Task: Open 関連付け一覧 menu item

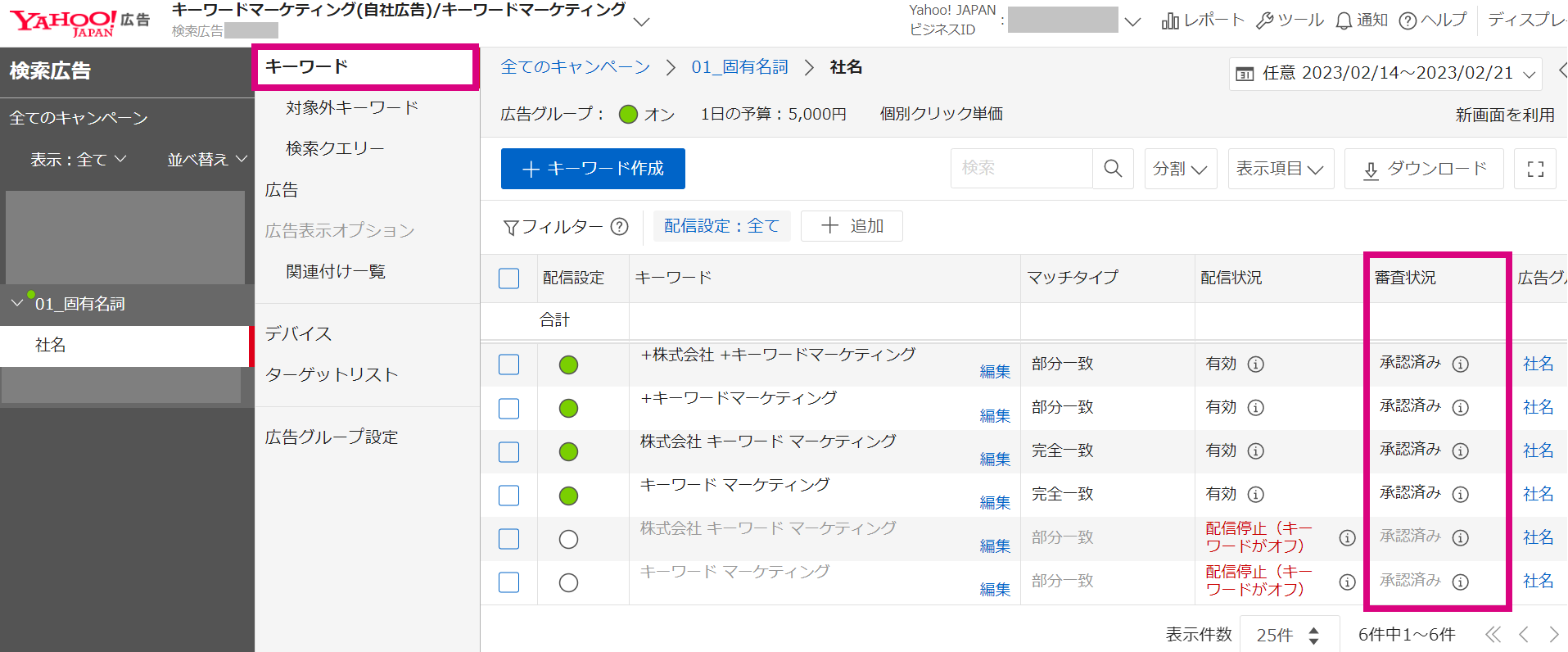Action: (x=336, y=272)
